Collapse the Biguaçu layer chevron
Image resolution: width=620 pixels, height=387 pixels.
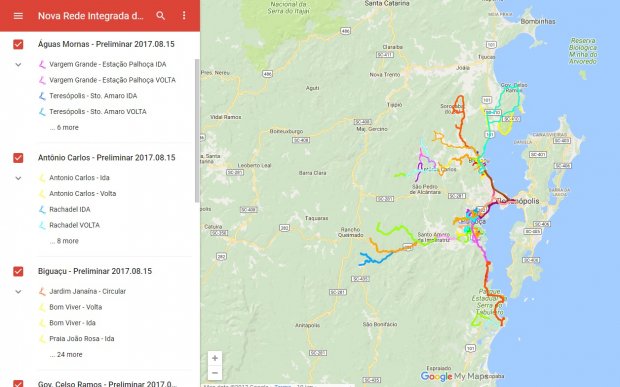tap(18, 291)
